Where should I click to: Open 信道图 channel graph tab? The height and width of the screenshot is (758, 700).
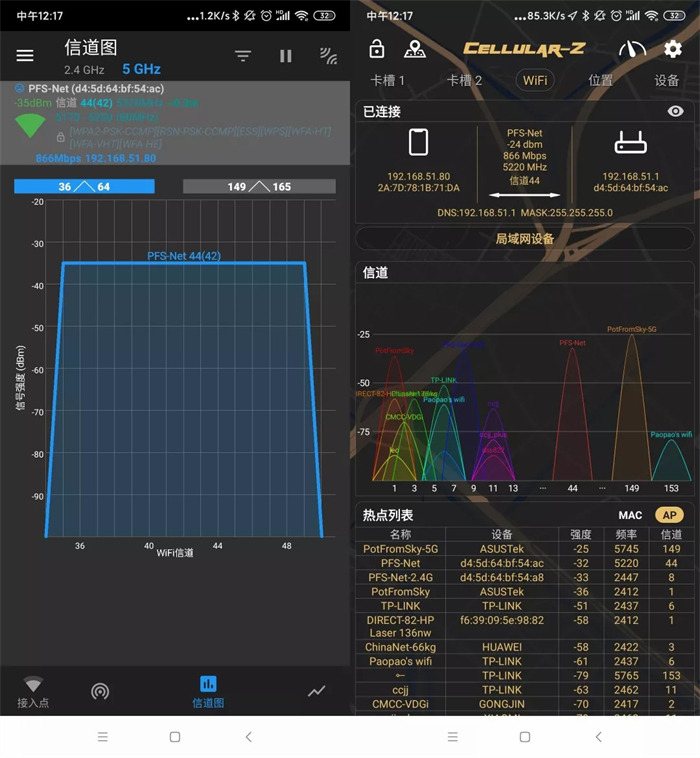pyautogui.click(x=208, y=692)
